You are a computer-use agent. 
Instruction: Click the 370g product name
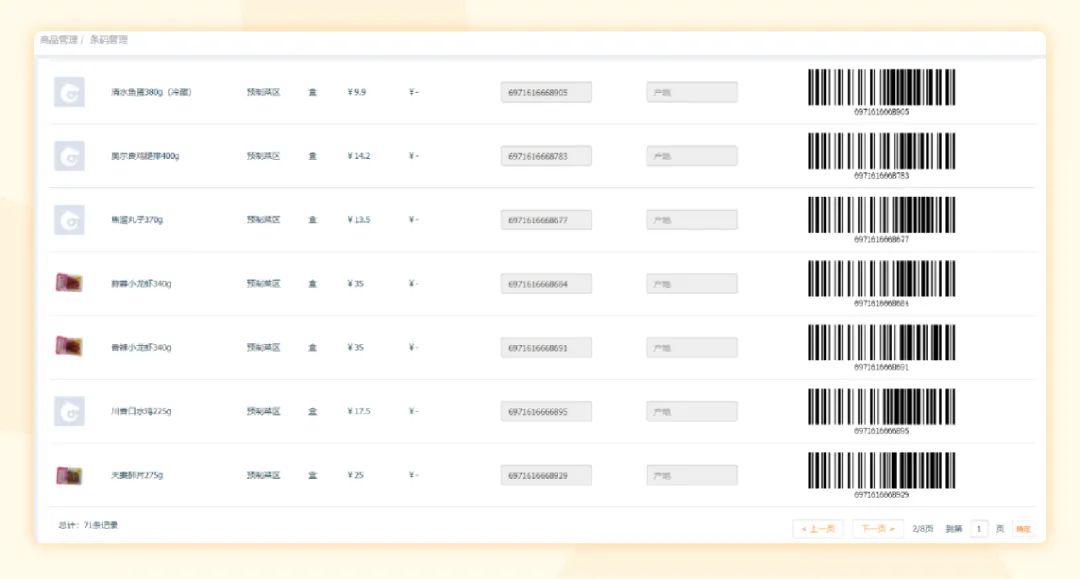pyautogui.click(x=137, y=220)
